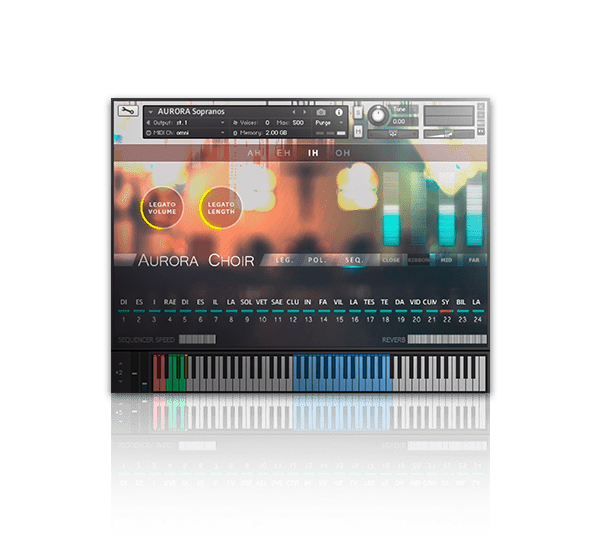Viewport: 600px width, 543px height.
Task: Go to the next instrument preset arrow
Action: [305, 112]
